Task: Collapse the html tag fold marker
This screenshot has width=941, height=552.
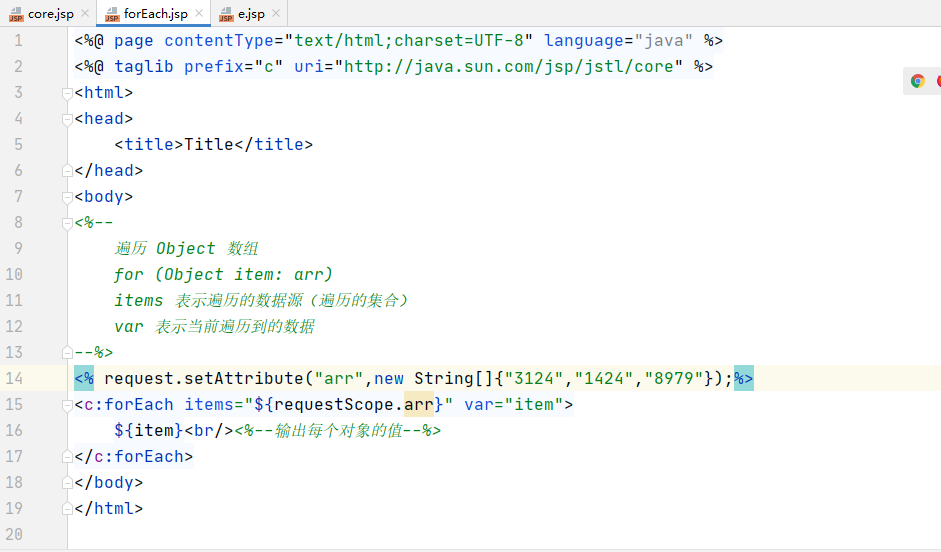Action: click(x=67, y=93)
